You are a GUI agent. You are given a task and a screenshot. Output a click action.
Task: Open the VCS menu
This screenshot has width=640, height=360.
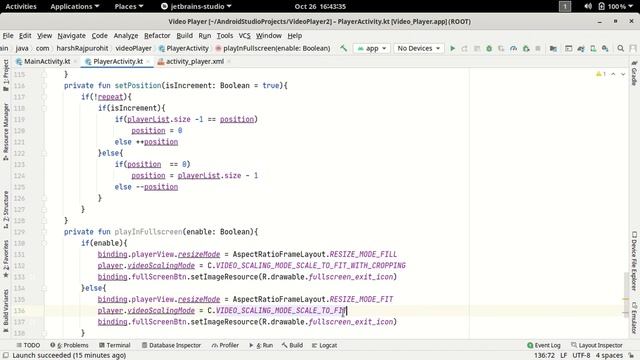244,36
